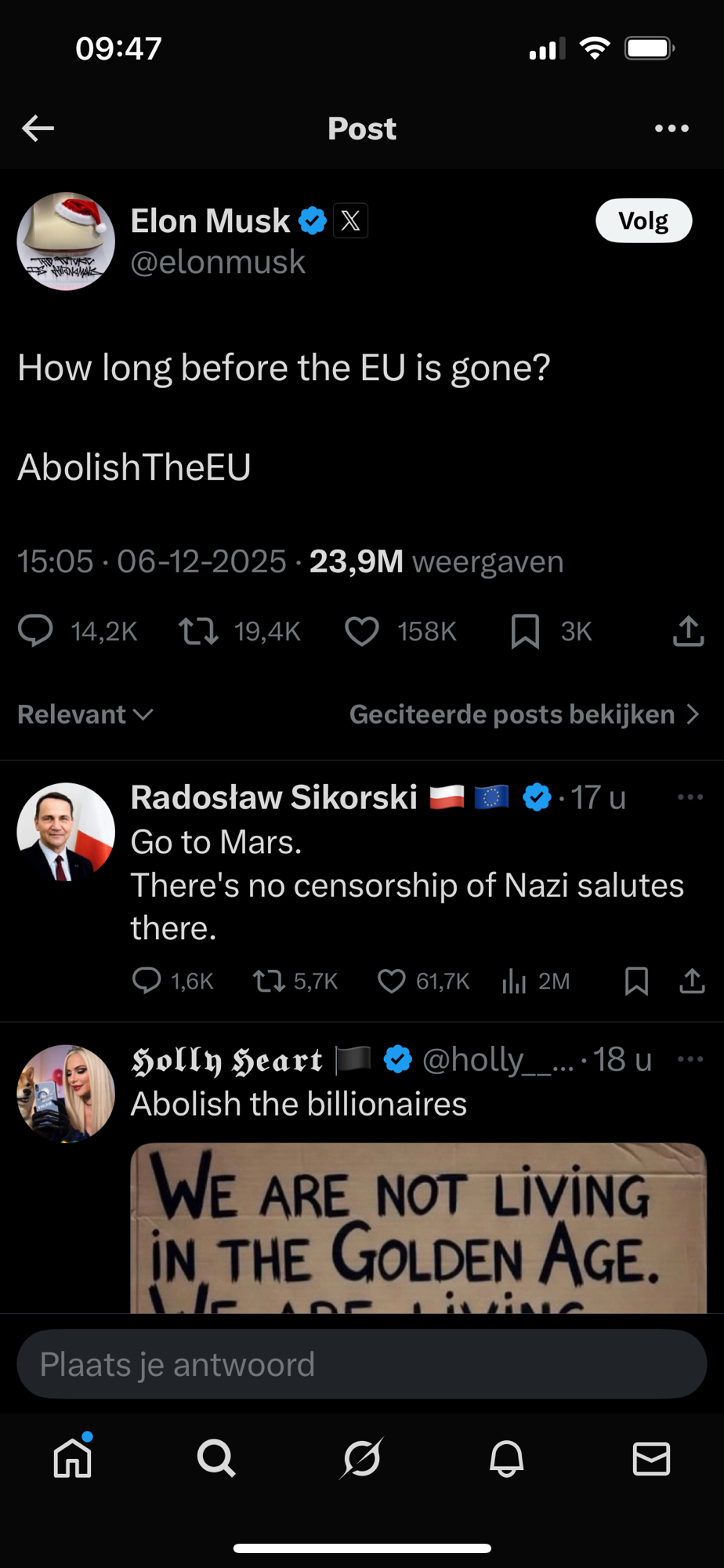Open replies on the main post (14,2K)
Image resolution: width=724 pixels, height=1568 pixels.
[36, 631]
